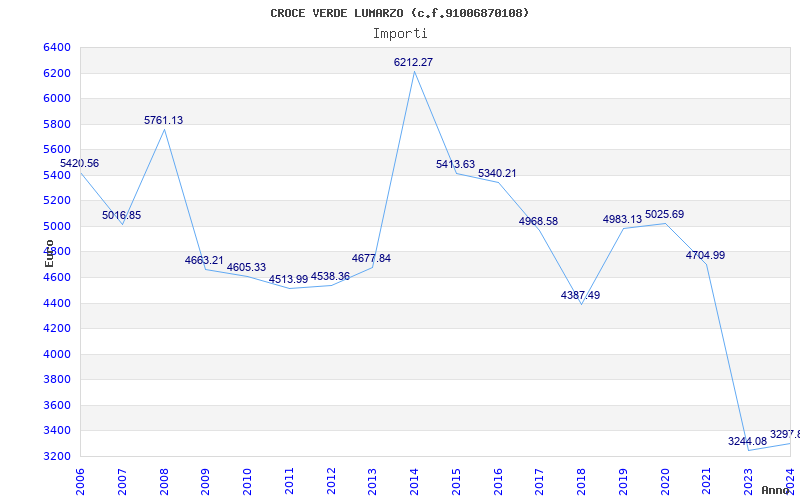Viewport: 800px width, 500px height.
Task: Select the 4000 y-axis tick label
Action: point(57,355)
